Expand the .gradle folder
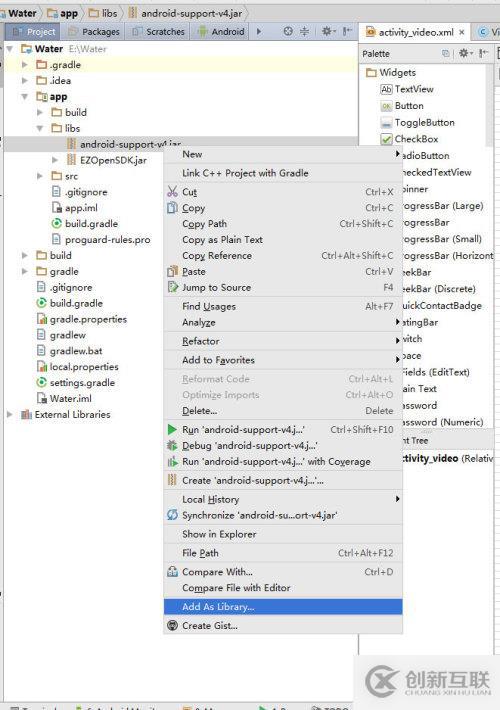Image resolution: width=500 pixels, height=710 pixels. pos(24,65)
